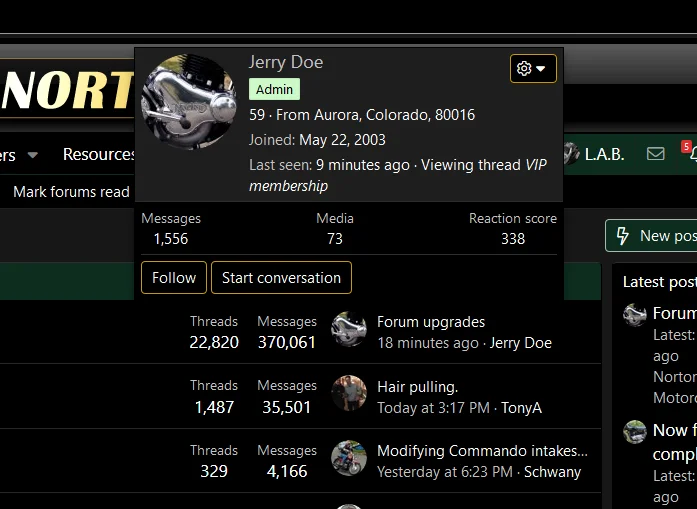Click the L.A.B. user avatar icon

[571, 154]
